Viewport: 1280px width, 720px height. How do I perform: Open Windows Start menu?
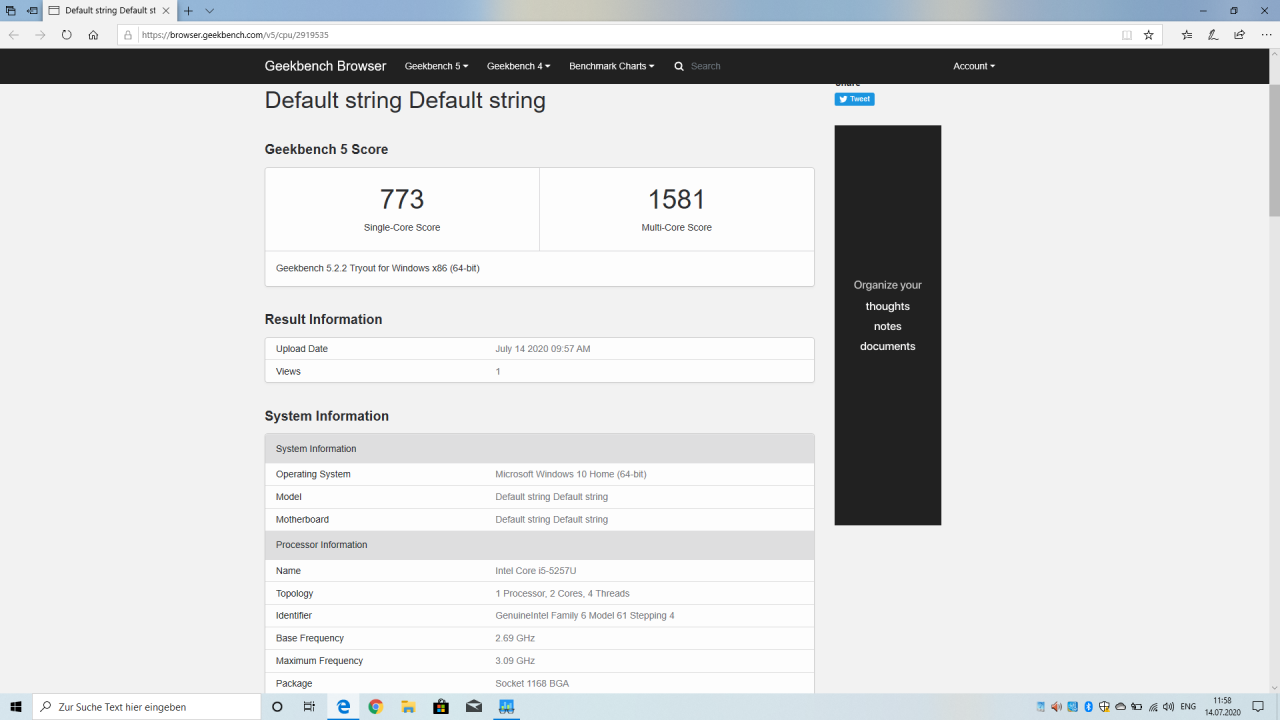point(16,707)
